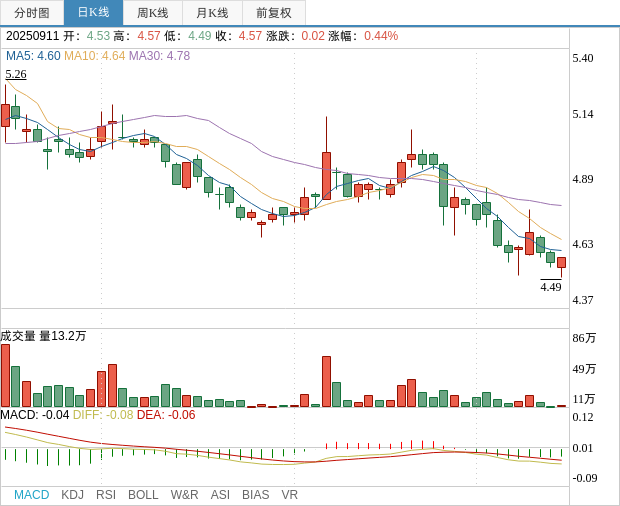Image resolution: width=620 pixels, height=506 pixels.
Task: Click the 5.14 price axis label
Action: pos(583,114)
